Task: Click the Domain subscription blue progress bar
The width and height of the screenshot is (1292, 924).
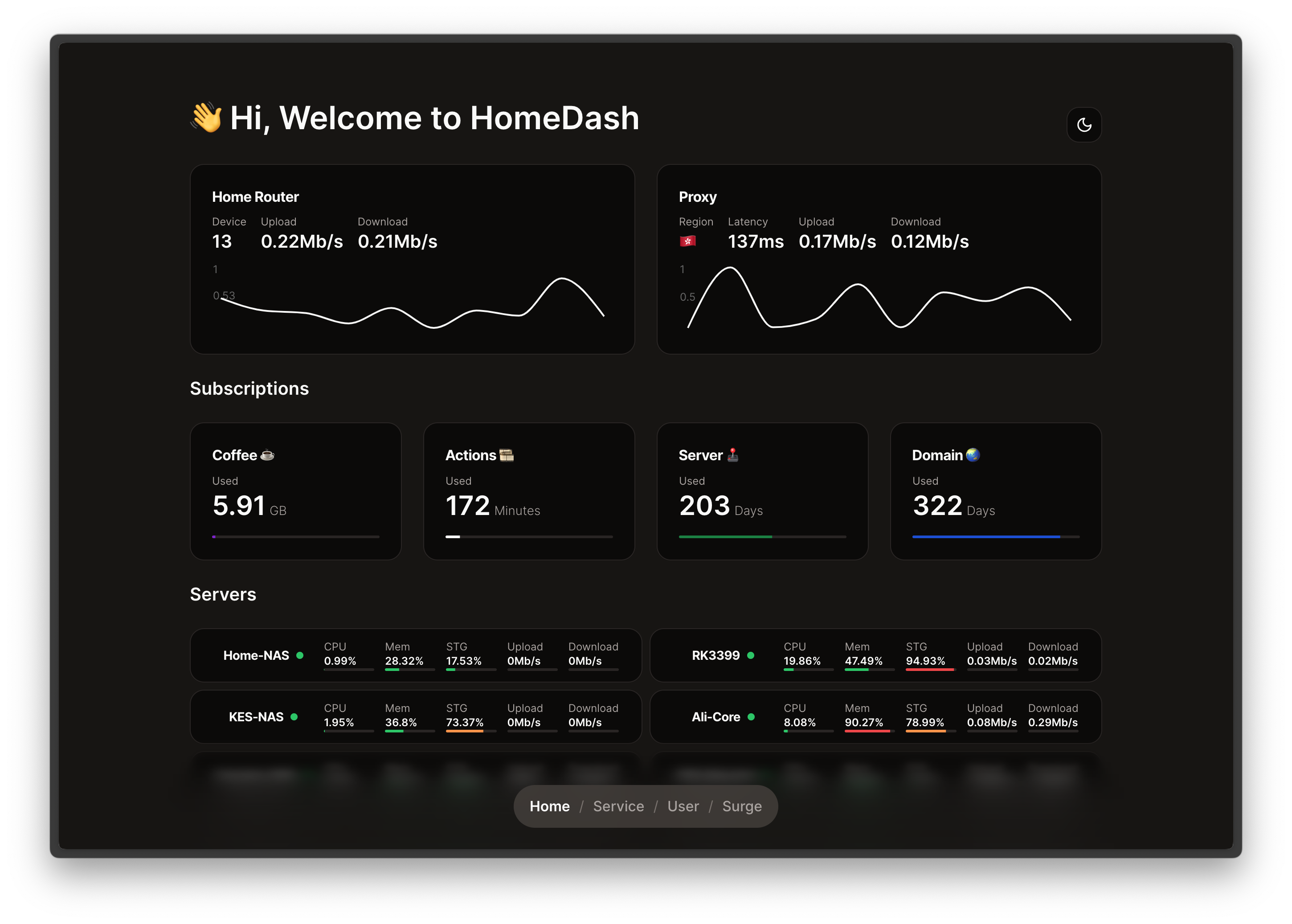Action: [x=985, y=536]
